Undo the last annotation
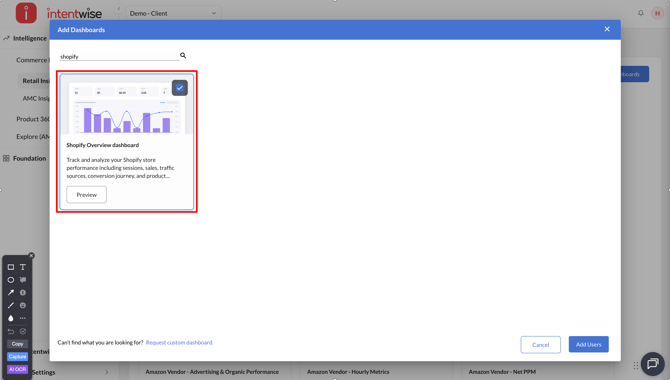 tap(11, 331)
